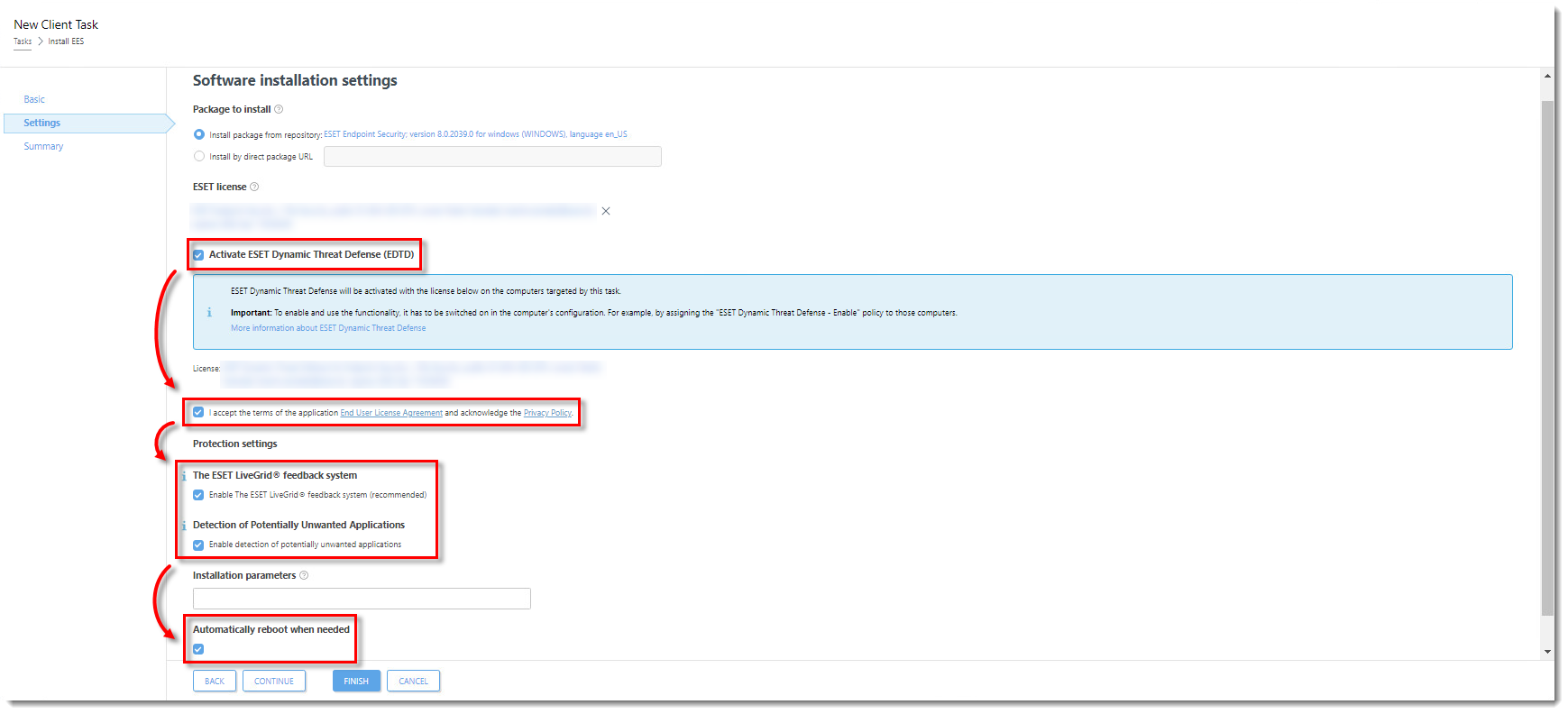
Task: Select Install package from repository option
Action: pos(199,134)
